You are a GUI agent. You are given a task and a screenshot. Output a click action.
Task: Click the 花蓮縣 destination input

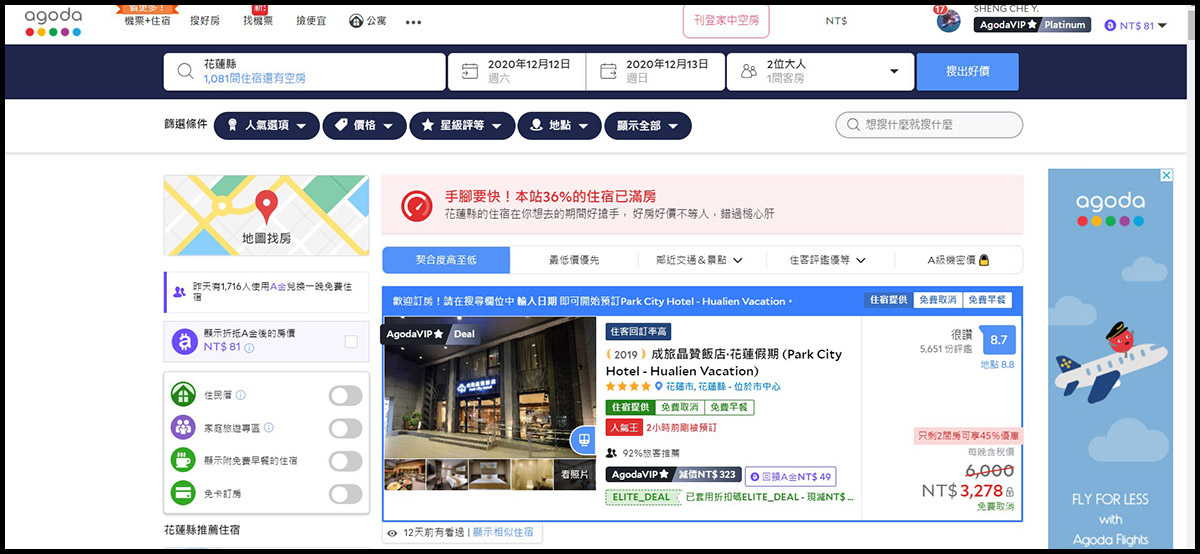[305, 71]
